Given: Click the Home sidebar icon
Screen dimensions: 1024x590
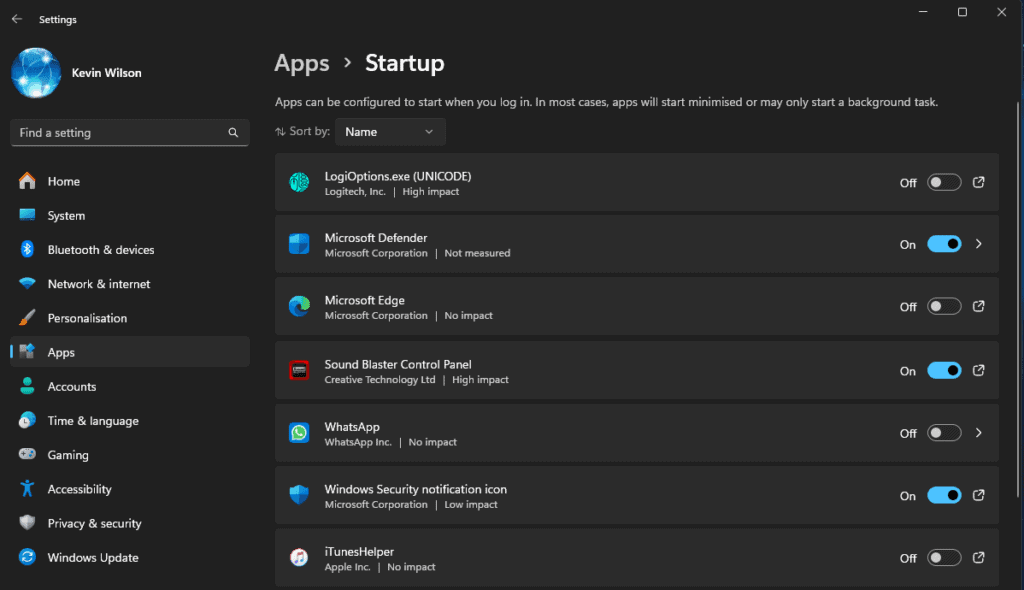Looking at the screenshot, I should coord(27,181).
